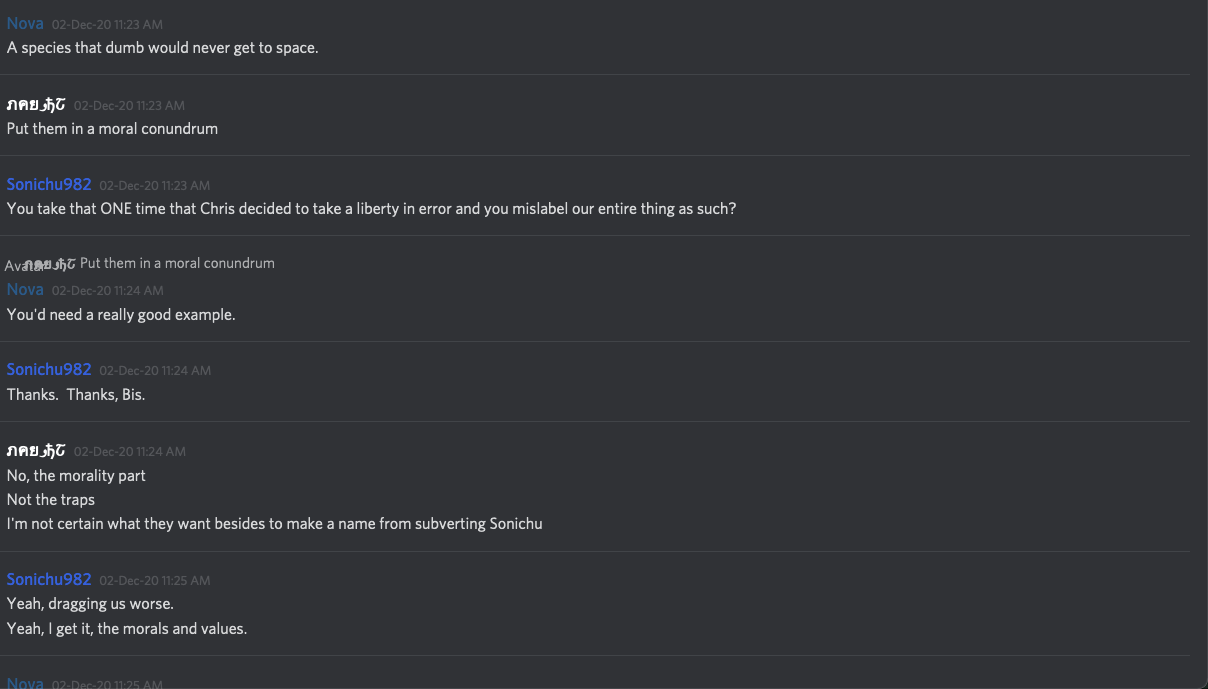Click message 'A species that dumb would never get to space.'
Screen dimensions: 1208x689
162,47
